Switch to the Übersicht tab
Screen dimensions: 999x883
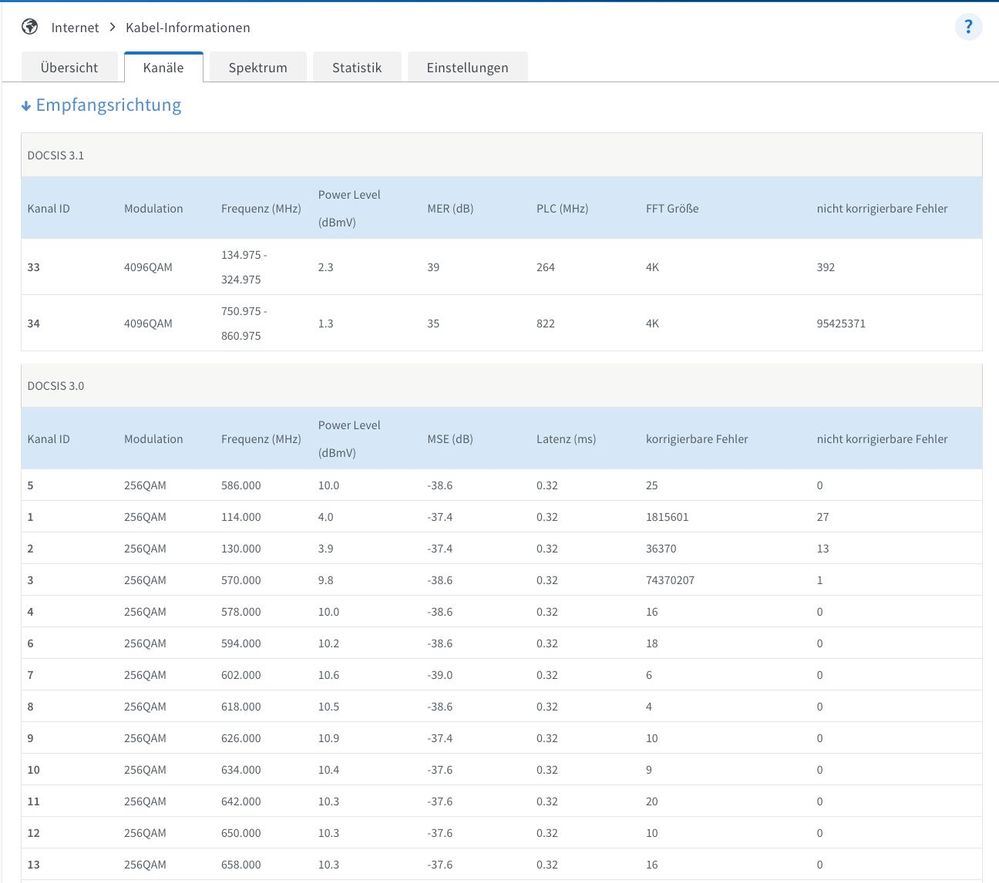pos(69,67)
